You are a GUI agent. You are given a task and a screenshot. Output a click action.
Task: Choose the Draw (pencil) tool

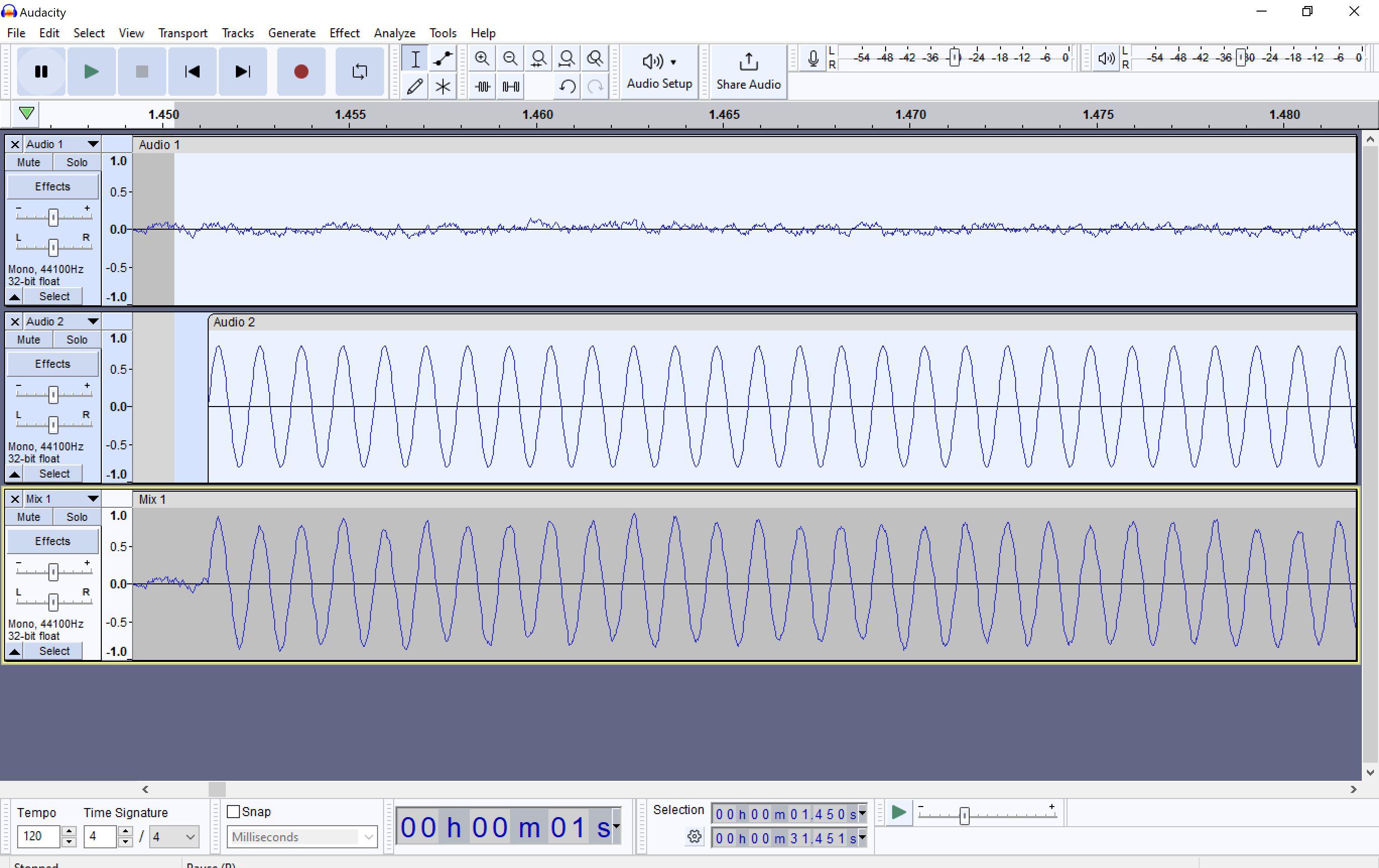pyautogui.click(x=415, y=87)
